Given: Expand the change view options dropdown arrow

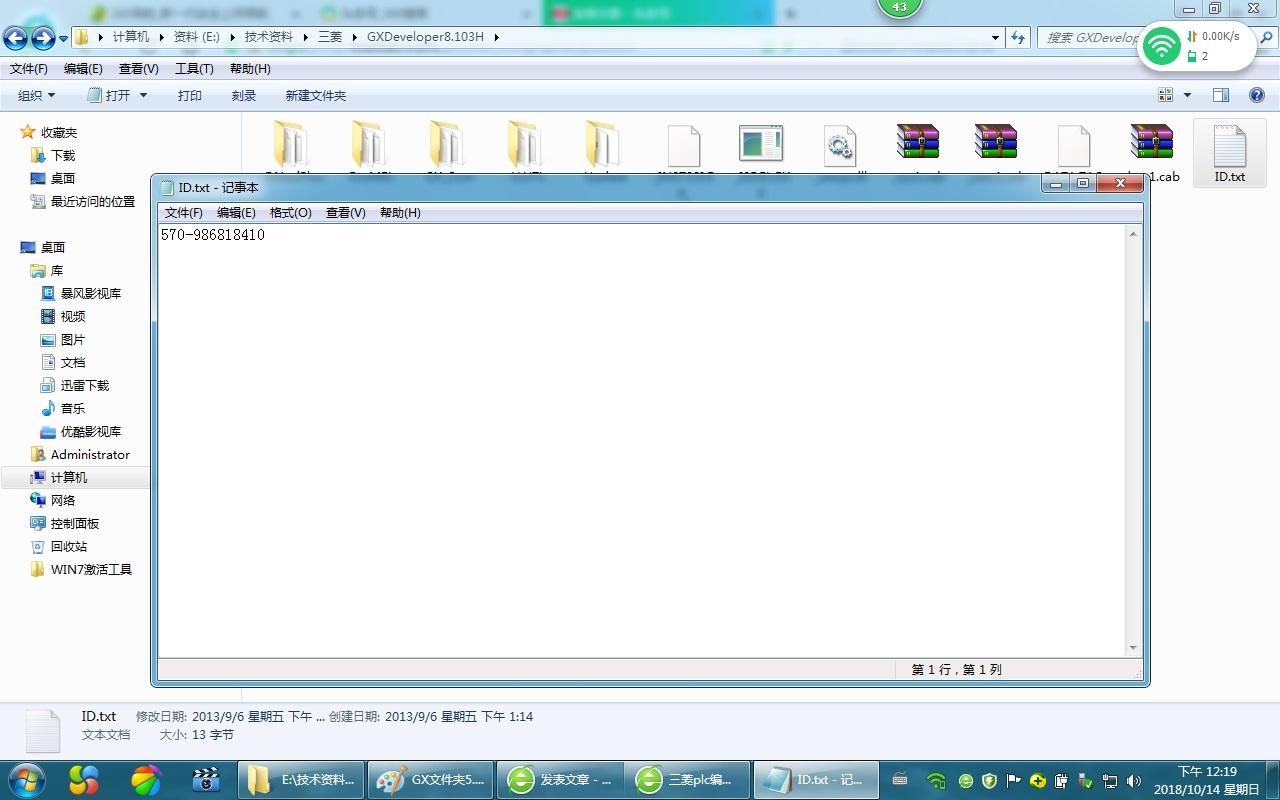Looking at the screenshot, I should (1187, 95).
